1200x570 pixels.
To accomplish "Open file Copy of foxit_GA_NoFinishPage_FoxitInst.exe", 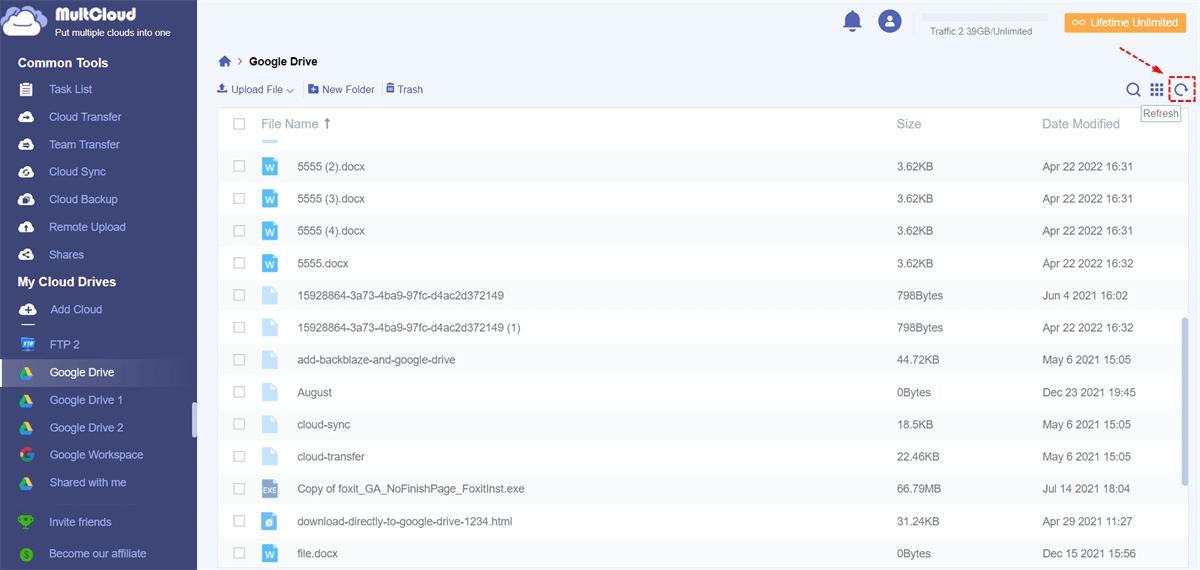I will point(411,489).
